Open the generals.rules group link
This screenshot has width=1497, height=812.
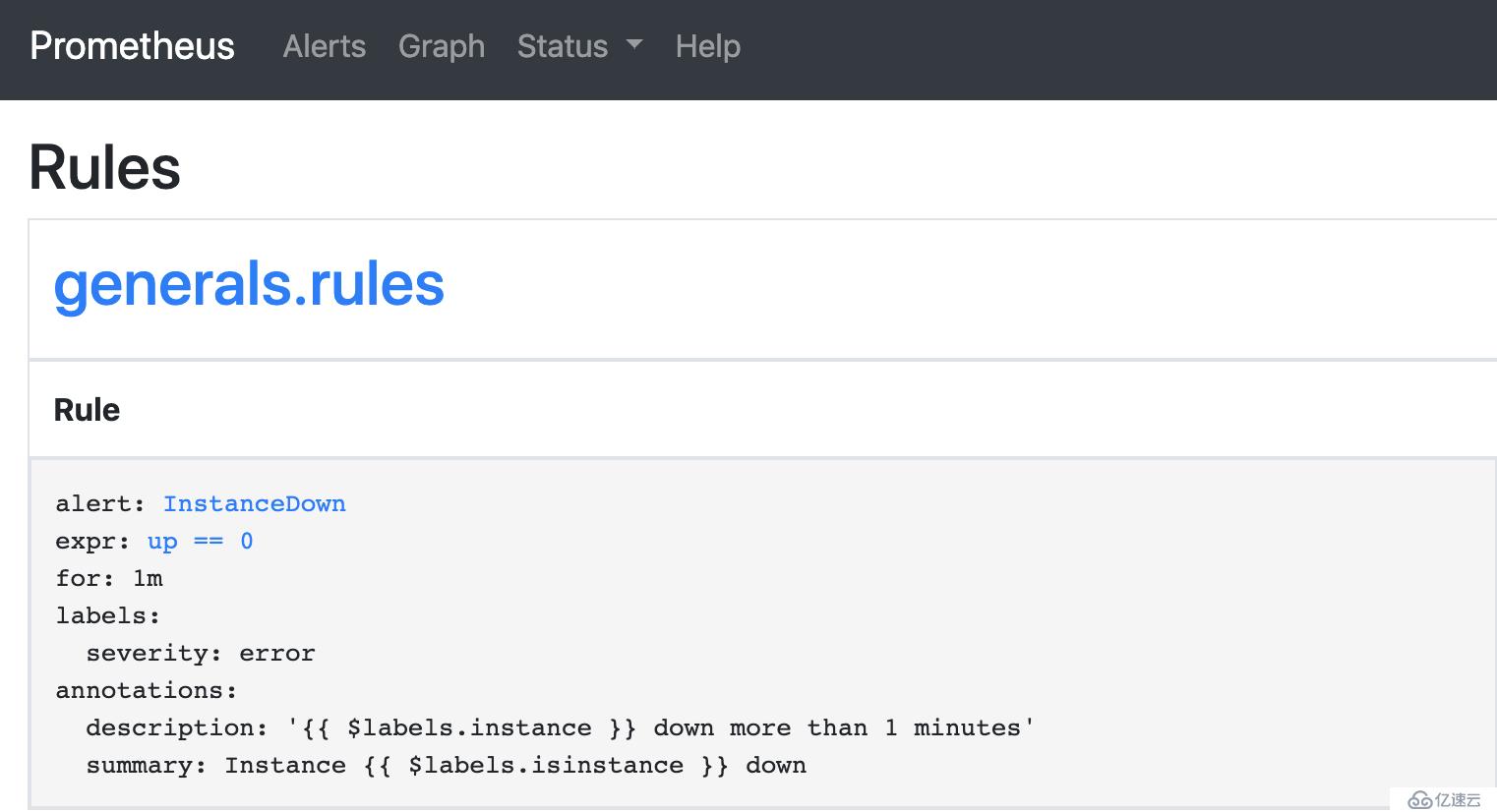(249, 284)
